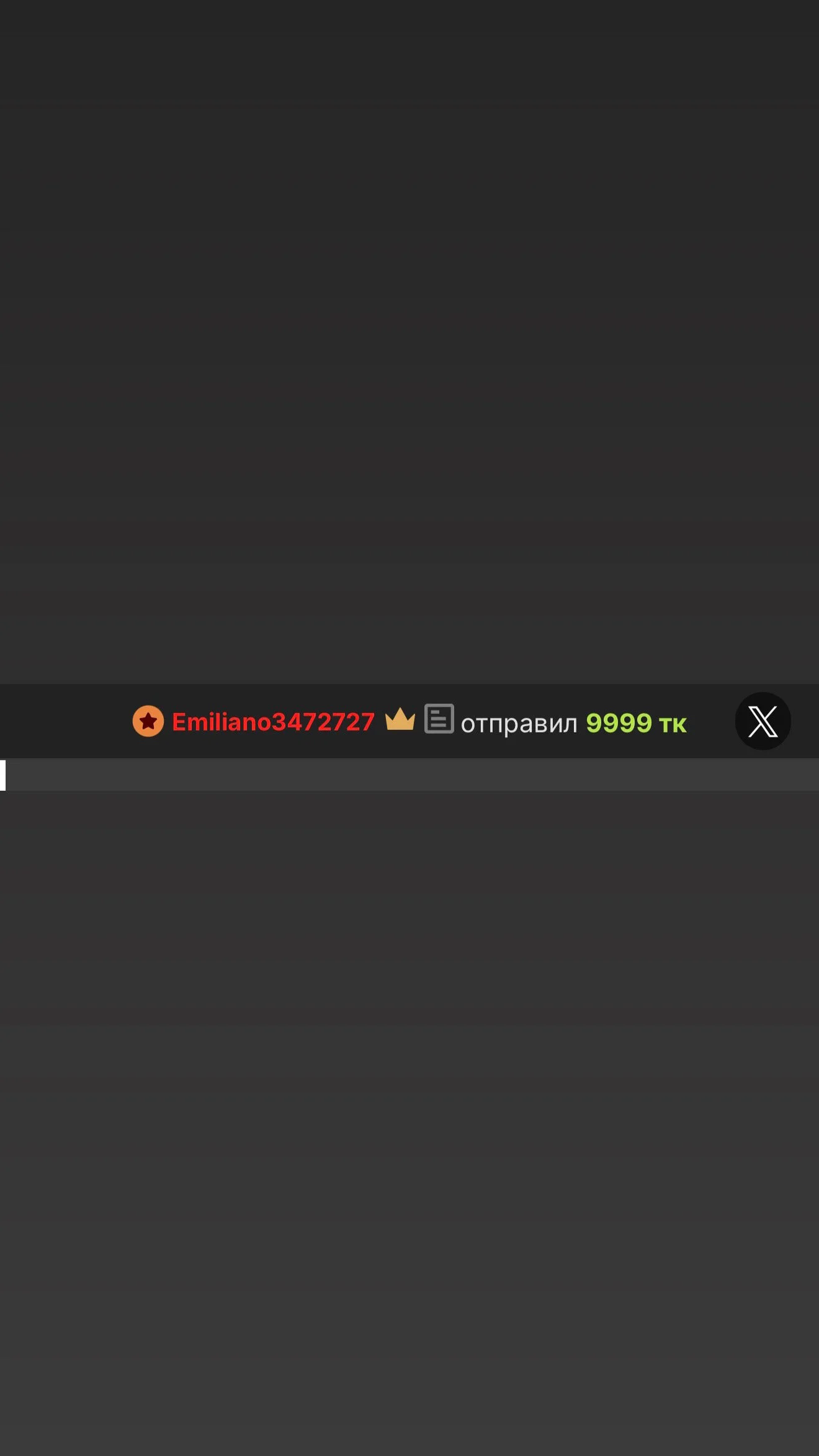Share the tip on X (Twitter)
The height and width of the screenshot is (1456, 819).
click(763, 721)
